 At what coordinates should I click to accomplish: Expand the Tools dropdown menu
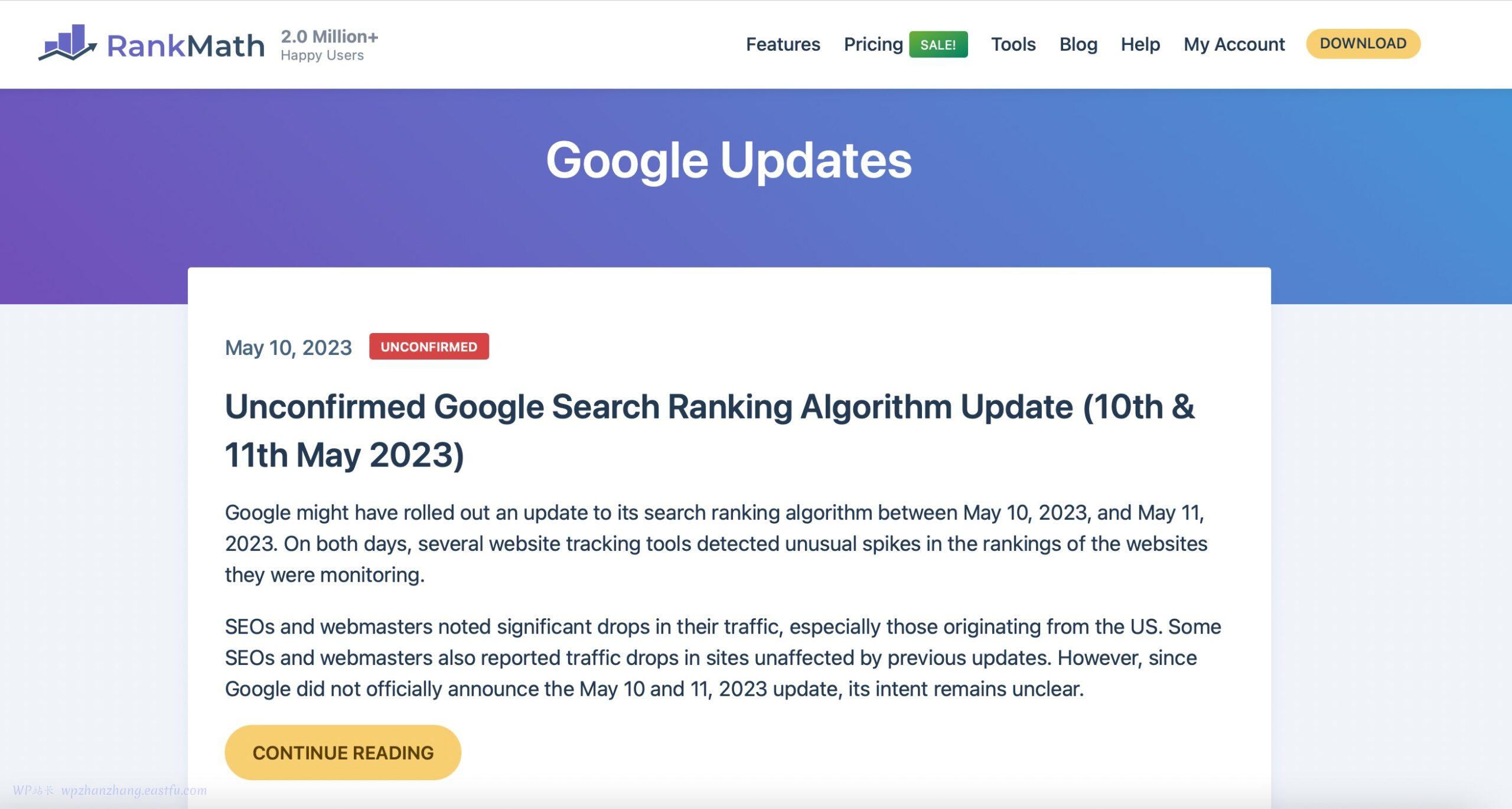pyautogui.click(x=1013, y=44)
